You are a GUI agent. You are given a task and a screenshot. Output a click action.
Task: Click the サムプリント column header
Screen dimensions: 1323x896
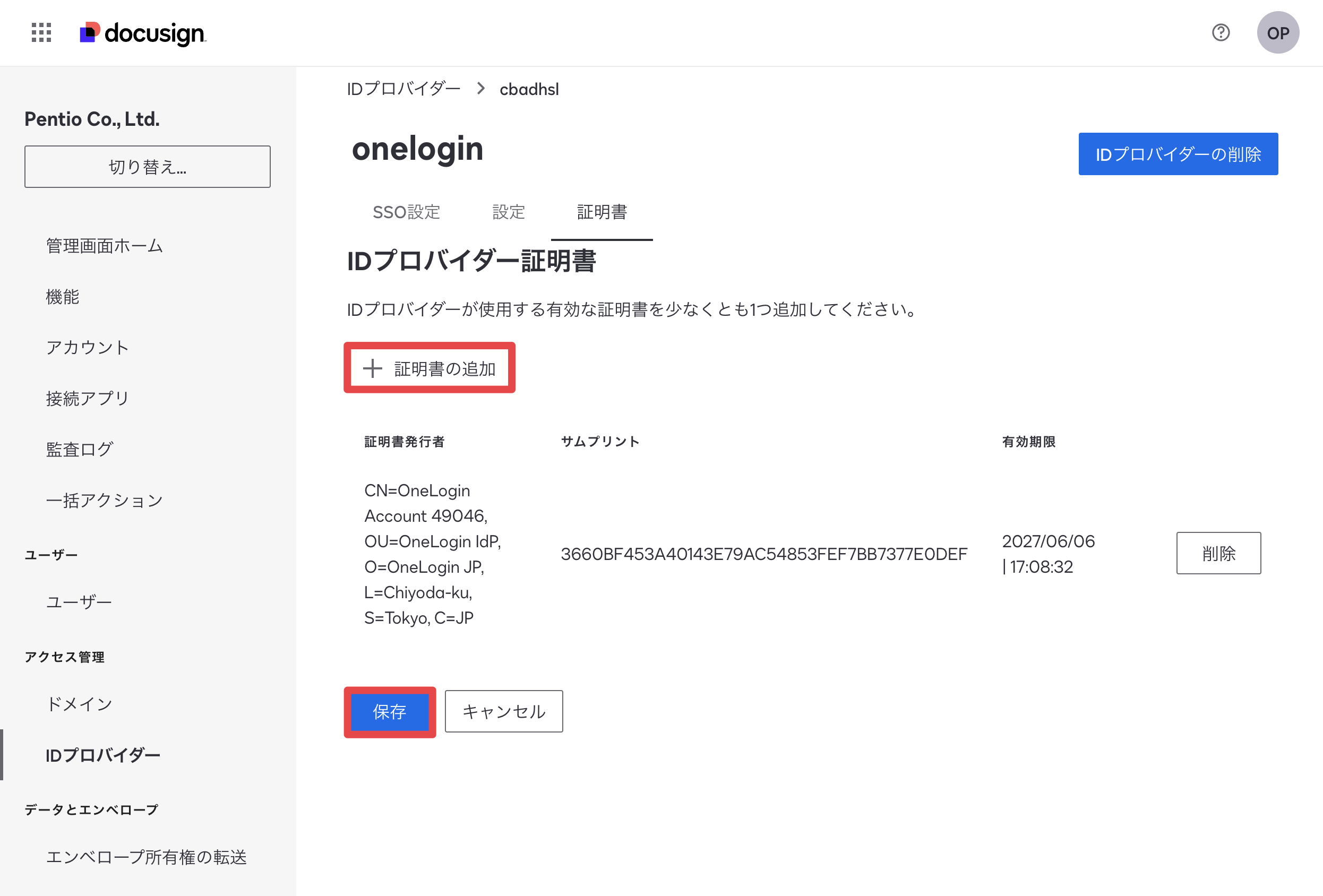[600, 441]
